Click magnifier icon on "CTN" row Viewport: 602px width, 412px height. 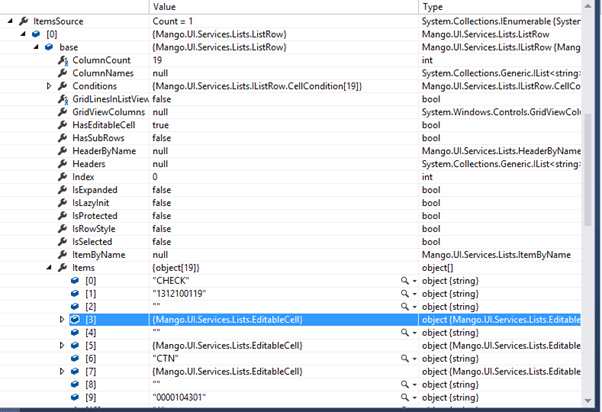(x=404, y=358)
